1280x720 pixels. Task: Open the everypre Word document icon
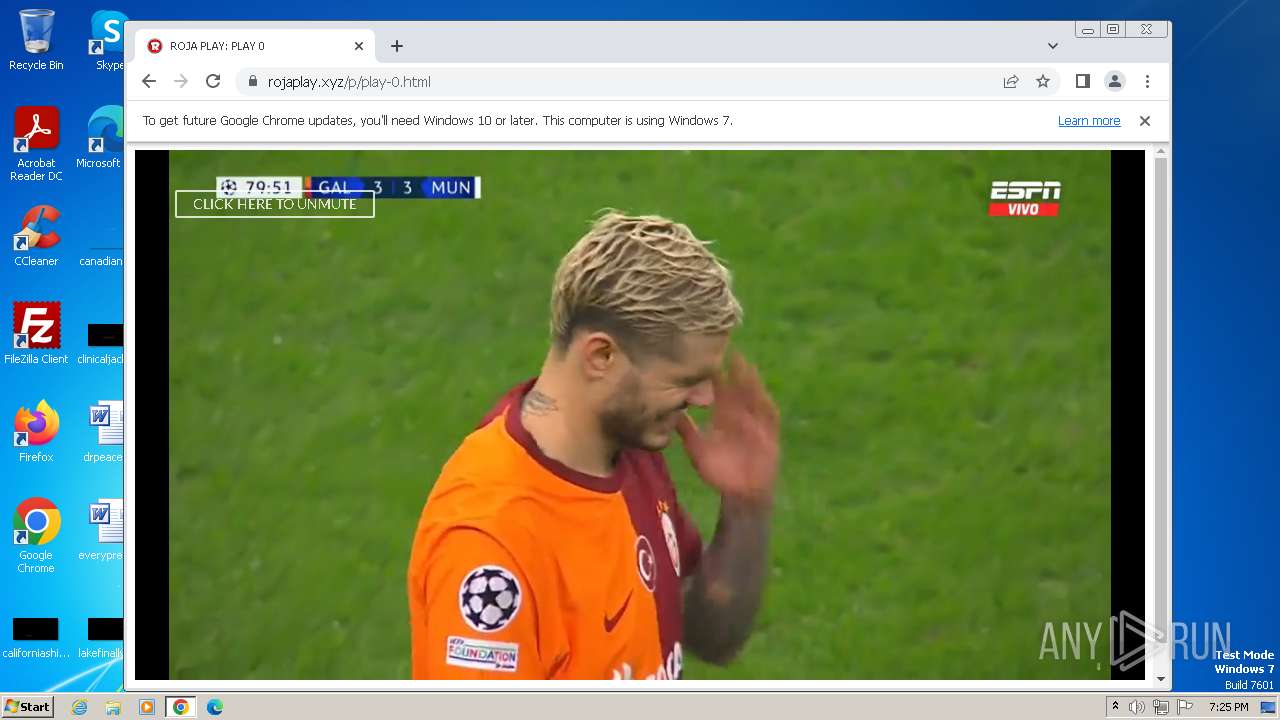103,530
